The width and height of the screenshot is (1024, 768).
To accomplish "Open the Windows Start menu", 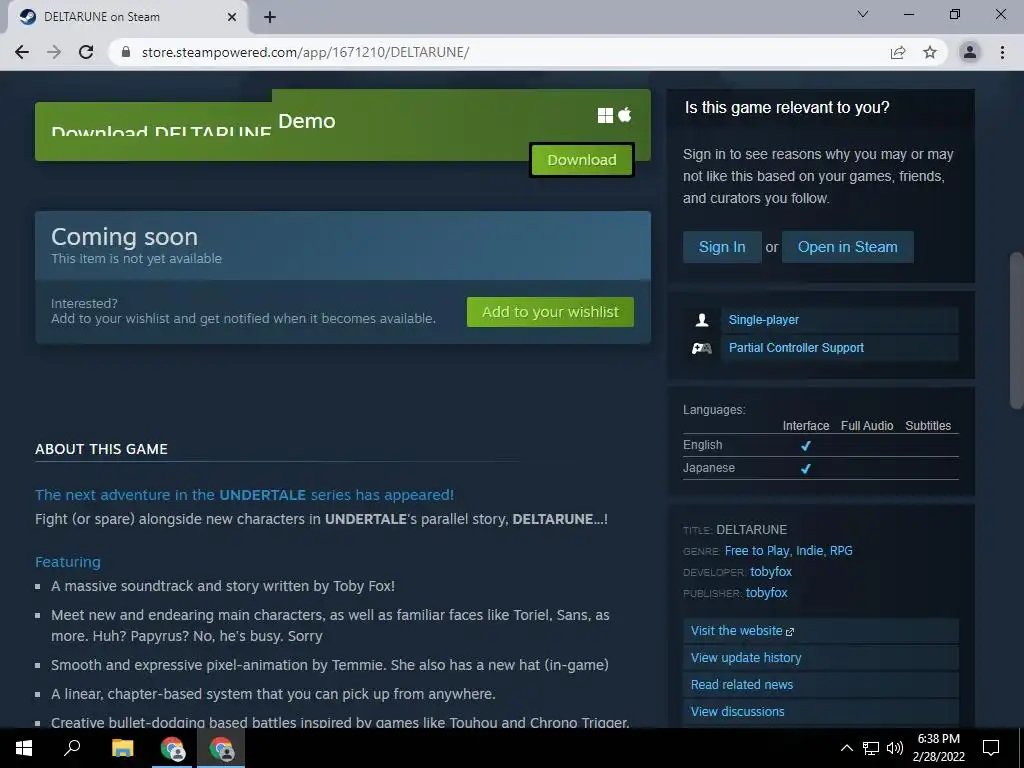I will click(x=24, y=748).
